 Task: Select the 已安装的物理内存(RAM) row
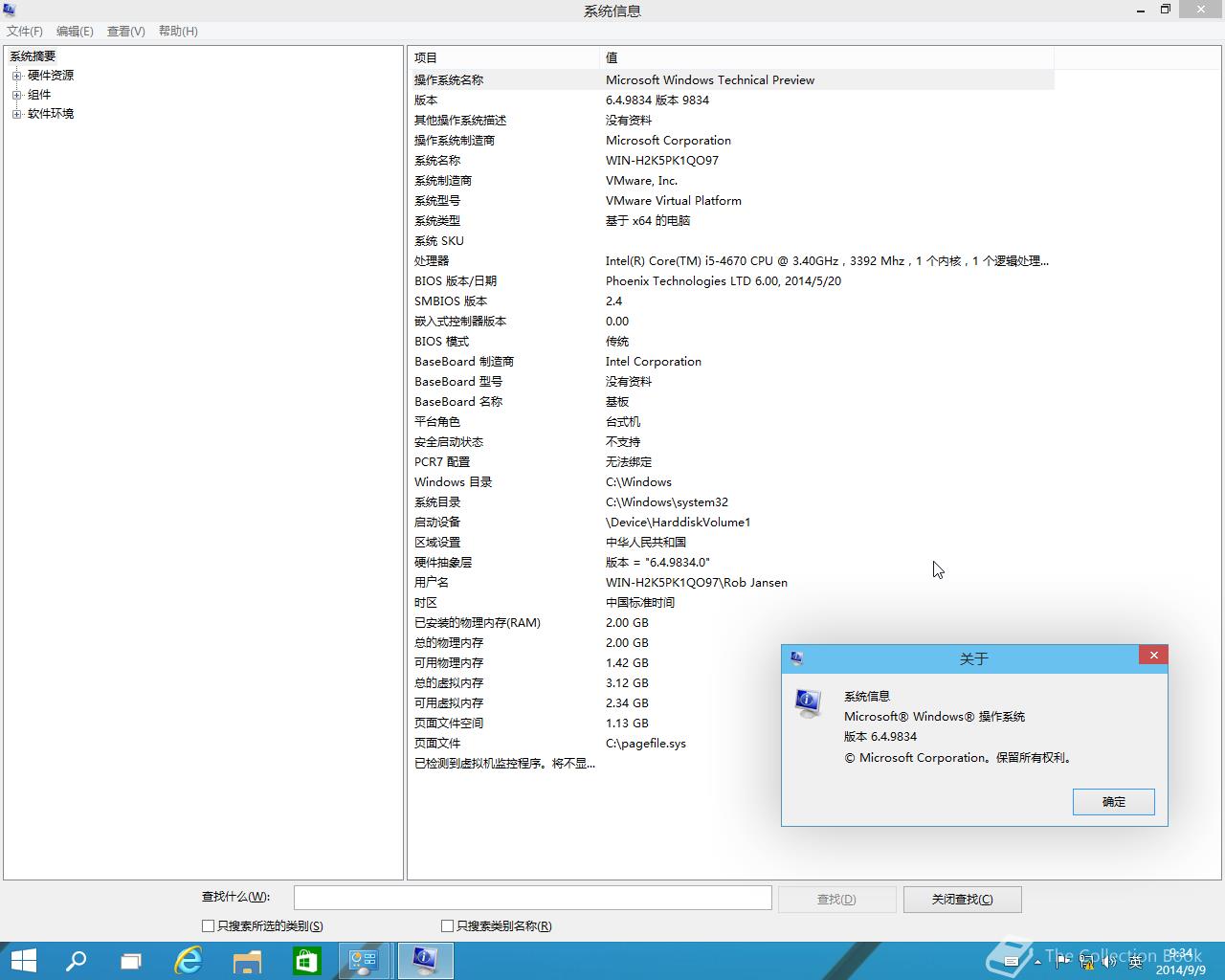[x=731, y=623]
